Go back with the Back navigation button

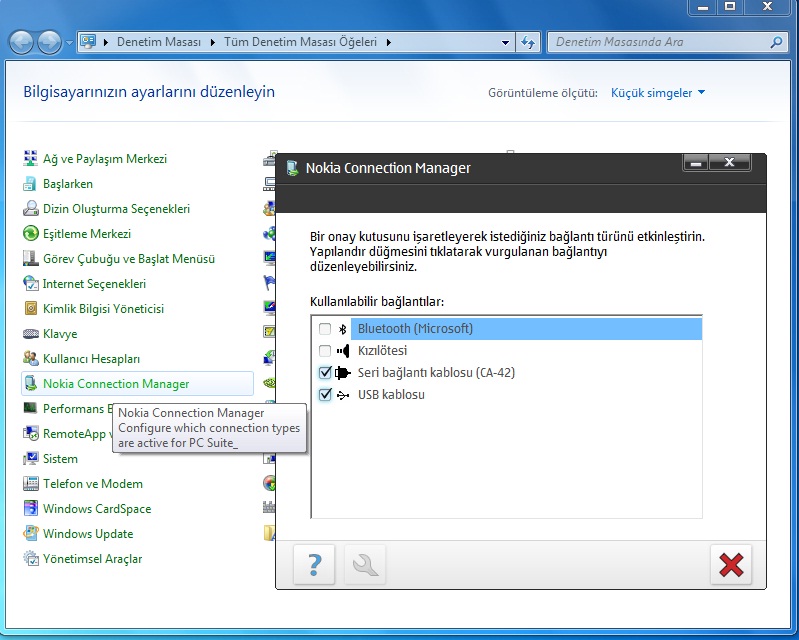click(21, 42)
